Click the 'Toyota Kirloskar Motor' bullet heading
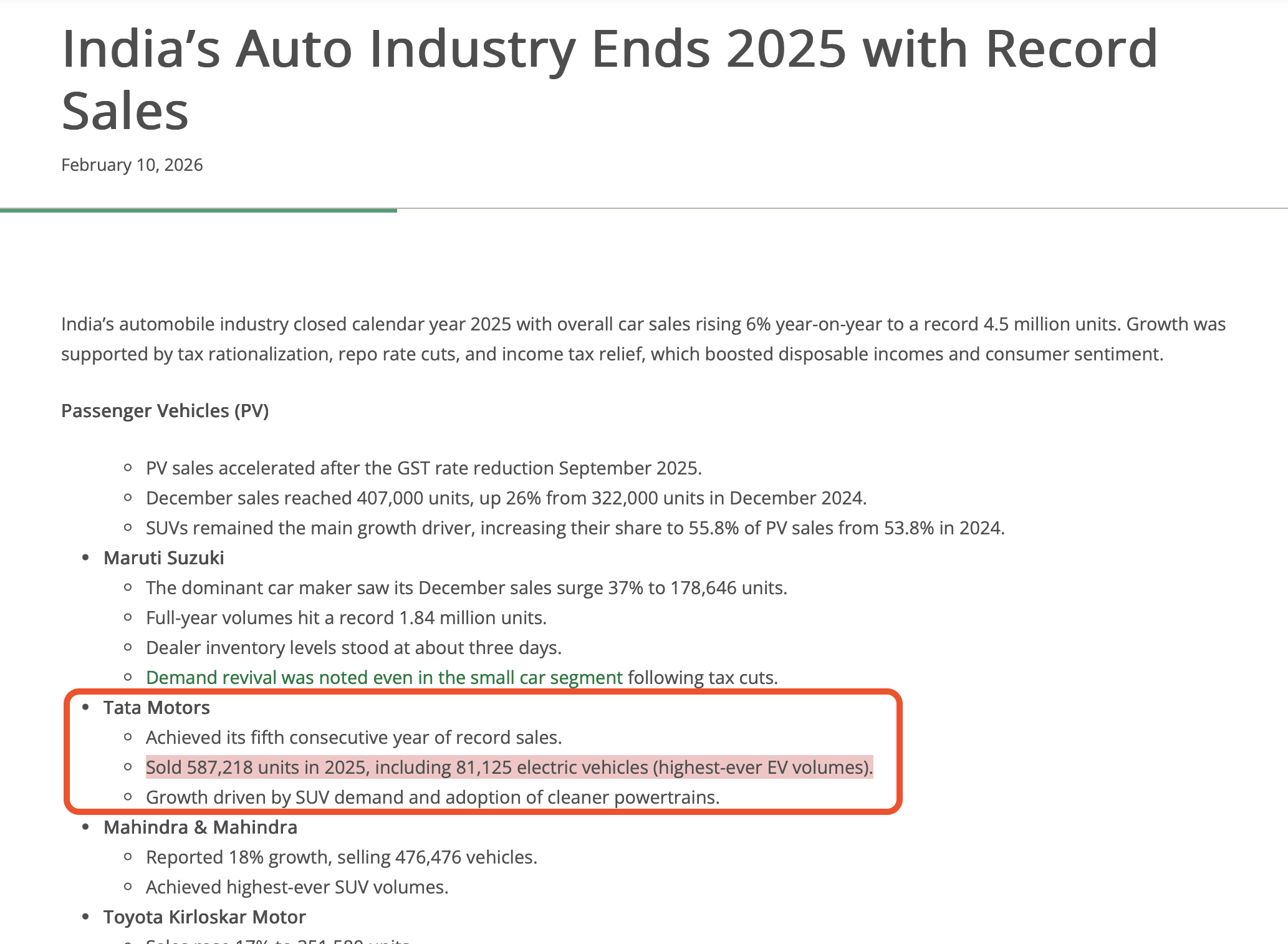Image resolution: width=1288 pixels, height=944 pixels. [204, 917]
